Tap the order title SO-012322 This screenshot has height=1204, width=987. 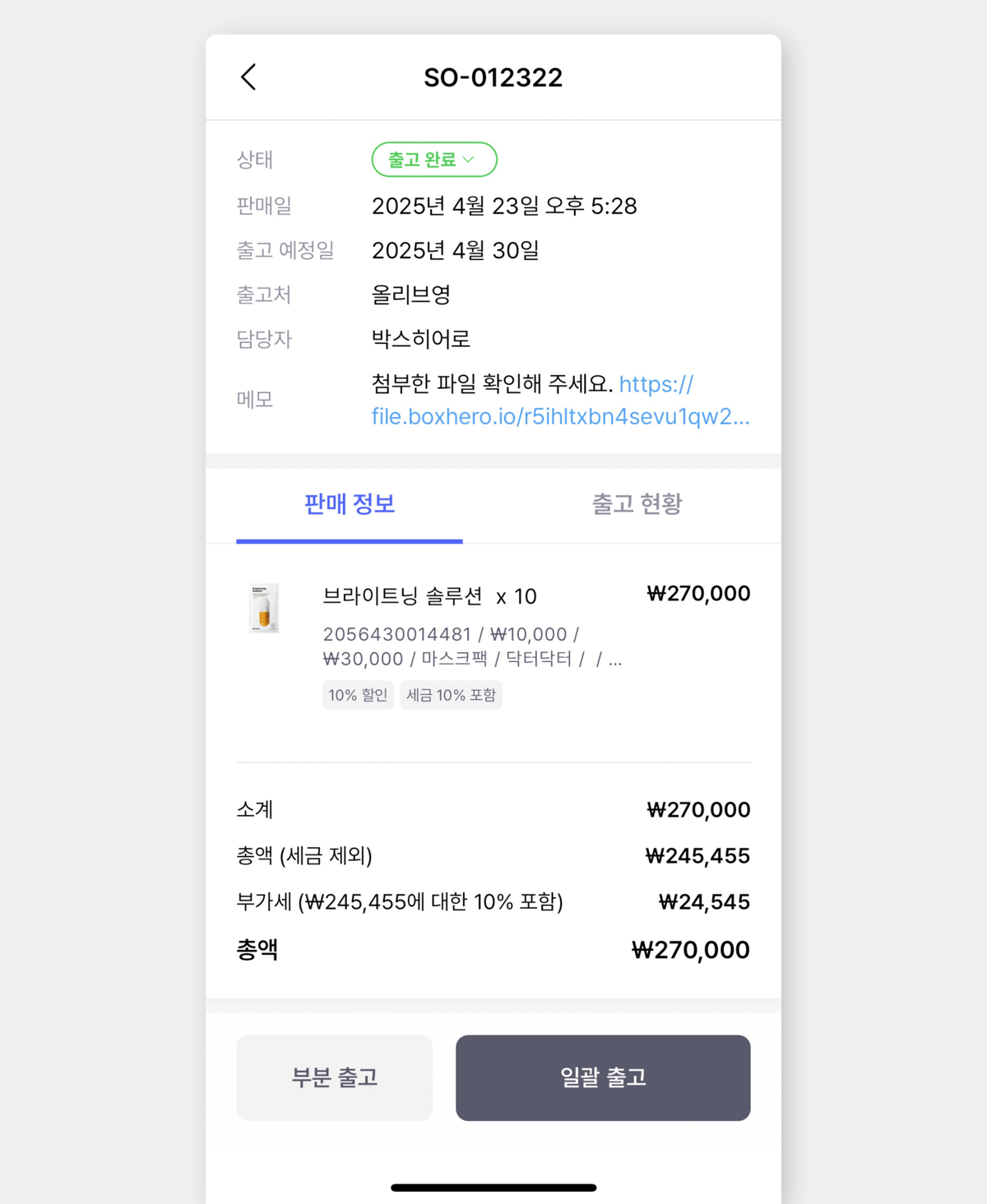pyautogui.click(x=493, y=77)
